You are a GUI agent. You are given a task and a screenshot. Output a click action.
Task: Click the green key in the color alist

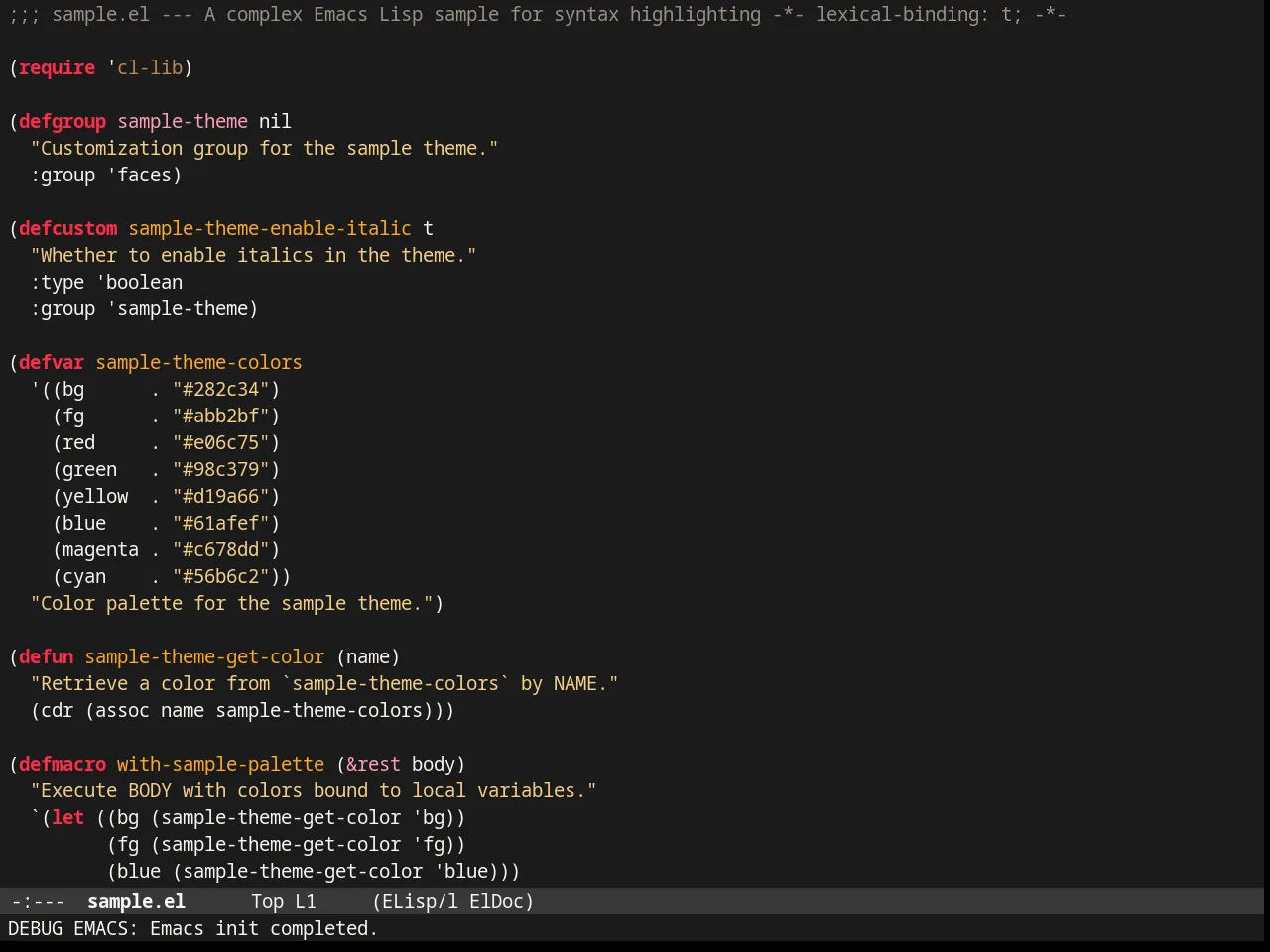coord(89,469)
